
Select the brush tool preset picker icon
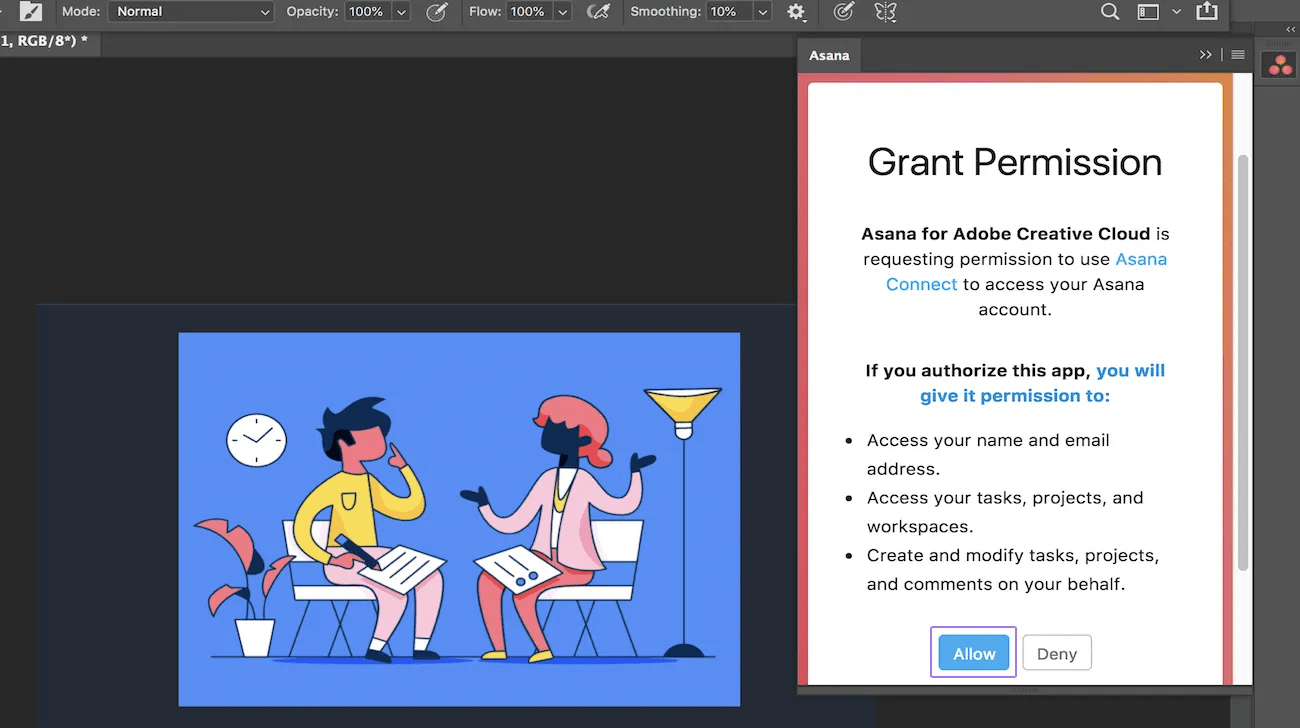pos(31,12)
